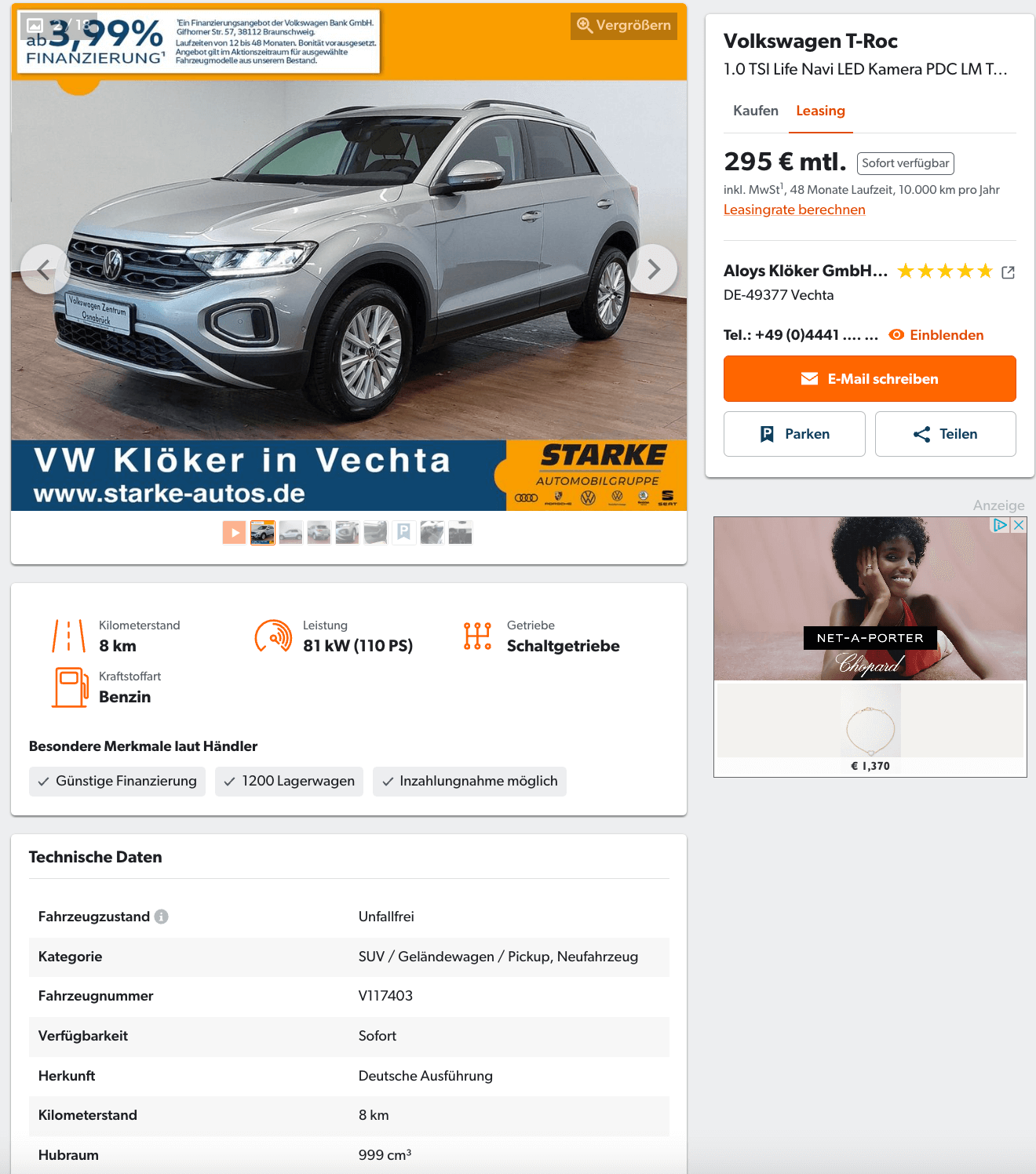1036x1174 pixels.
Task: Click E-Mail schreiben button
Action: [x=870, y=379]
